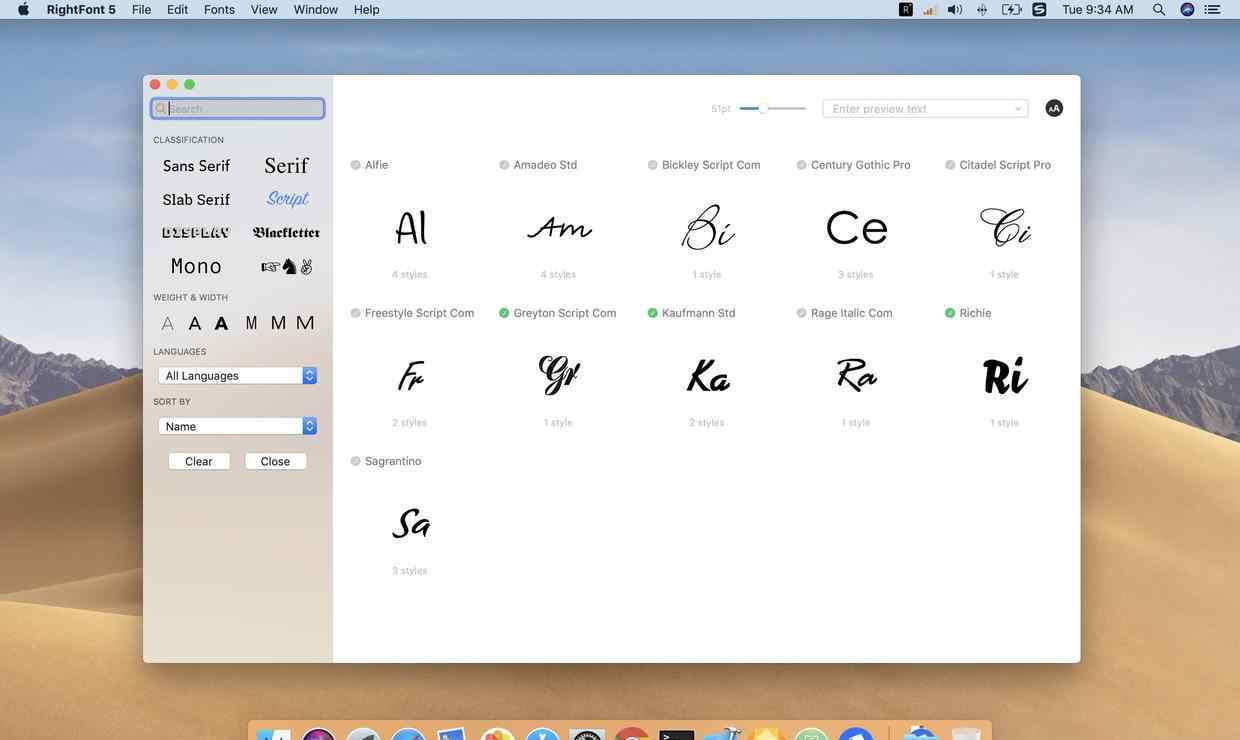The image size is (1240, 740).
Task: Click the Clear button
Action: pyautogui.click(x=199, y=461)
